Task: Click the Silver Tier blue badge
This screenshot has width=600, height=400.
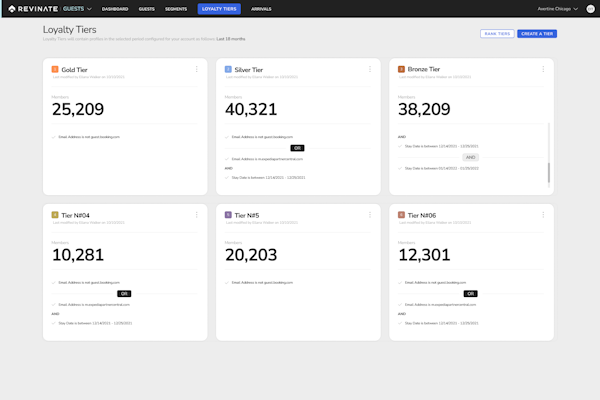Action: pos(228,70)
